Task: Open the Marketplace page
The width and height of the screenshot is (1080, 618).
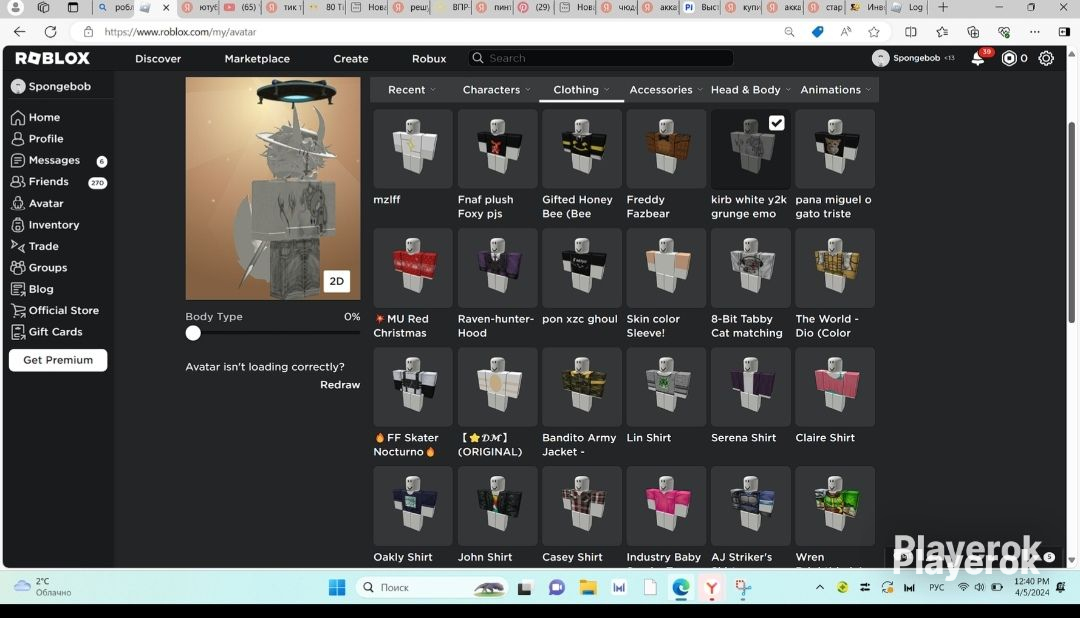Action: pos(257,59)
